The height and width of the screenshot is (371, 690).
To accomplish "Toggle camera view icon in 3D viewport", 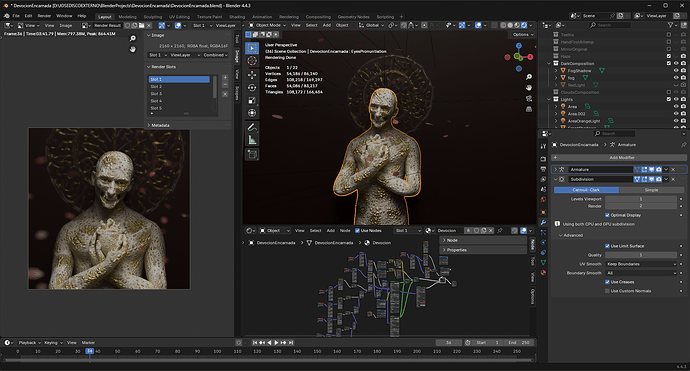I will (529, 98).
